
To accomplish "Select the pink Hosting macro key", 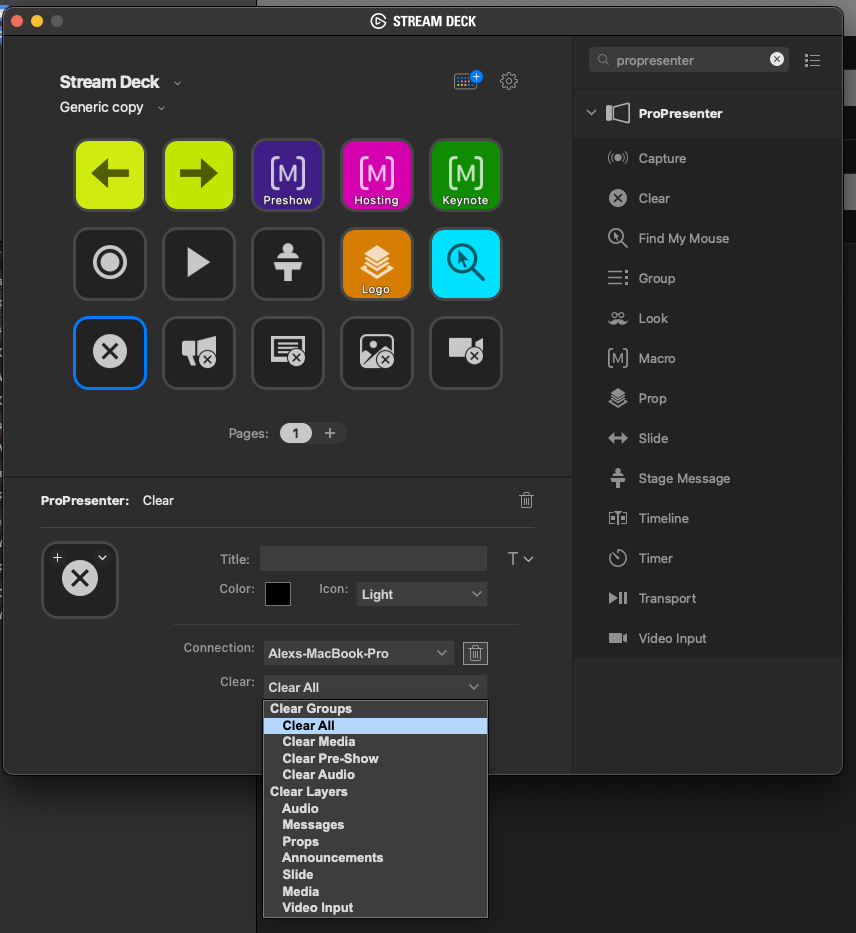I will click(377, 175).
